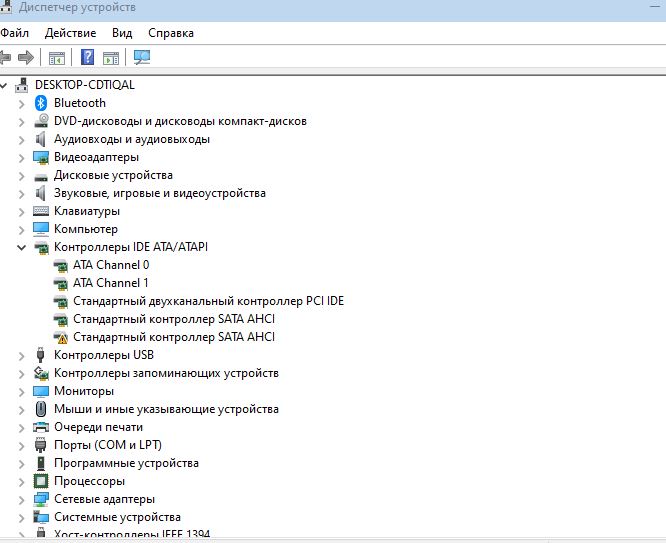Select the ATA Channel 1 device
666x543 pixels.
[111, 283]
